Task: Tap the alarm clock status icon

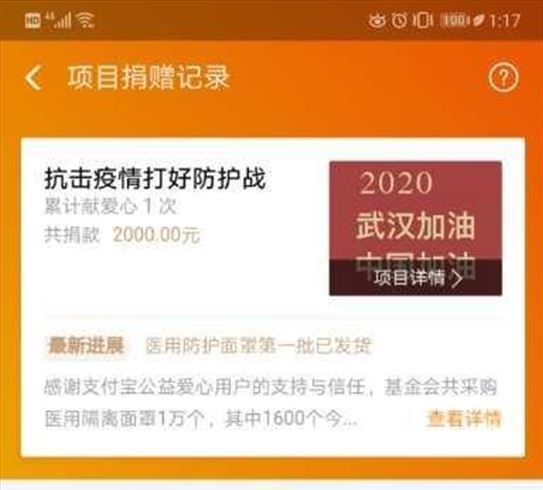Action: tap(399, 20)
